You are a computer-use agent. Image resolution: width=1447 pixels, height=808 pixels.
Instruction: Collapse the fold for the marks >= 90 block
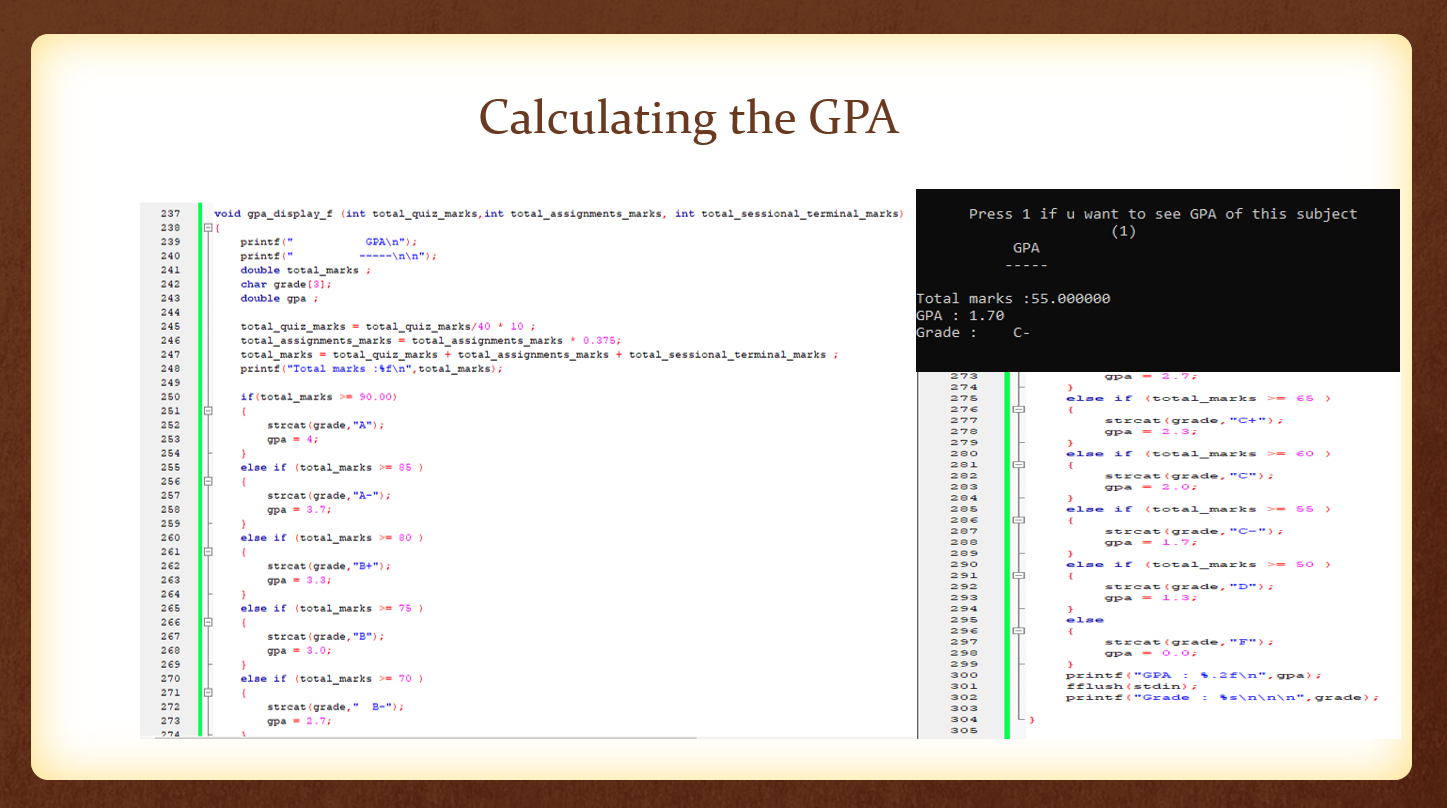pyautogui.click(x=207, y=410)
